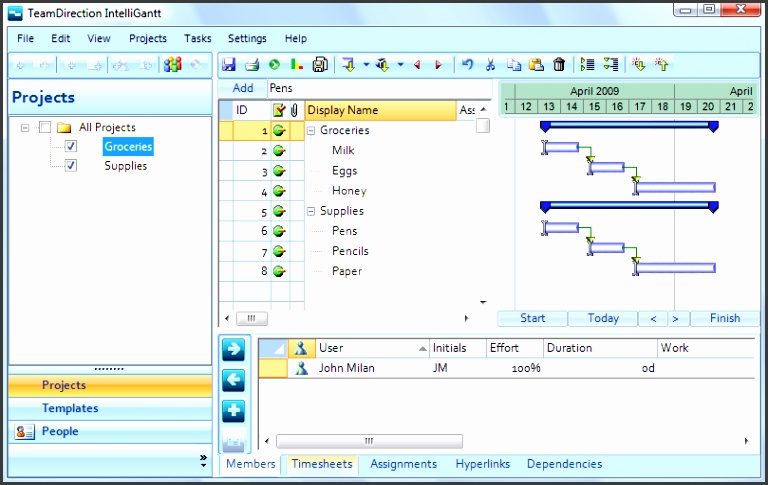
Task: Click the Cut scissors icon
Action: click(490, 65)
